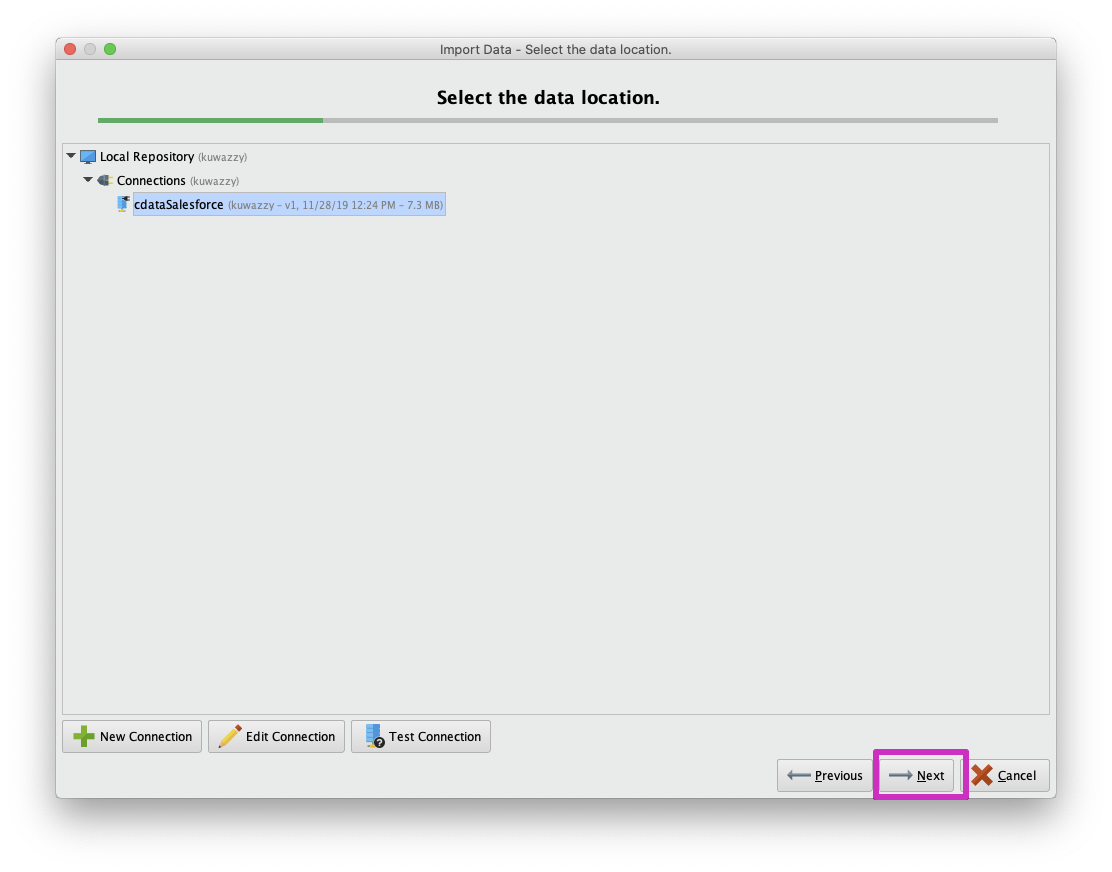
Task: Click the Connections plug icon
Action: click(x=105, y=181)
